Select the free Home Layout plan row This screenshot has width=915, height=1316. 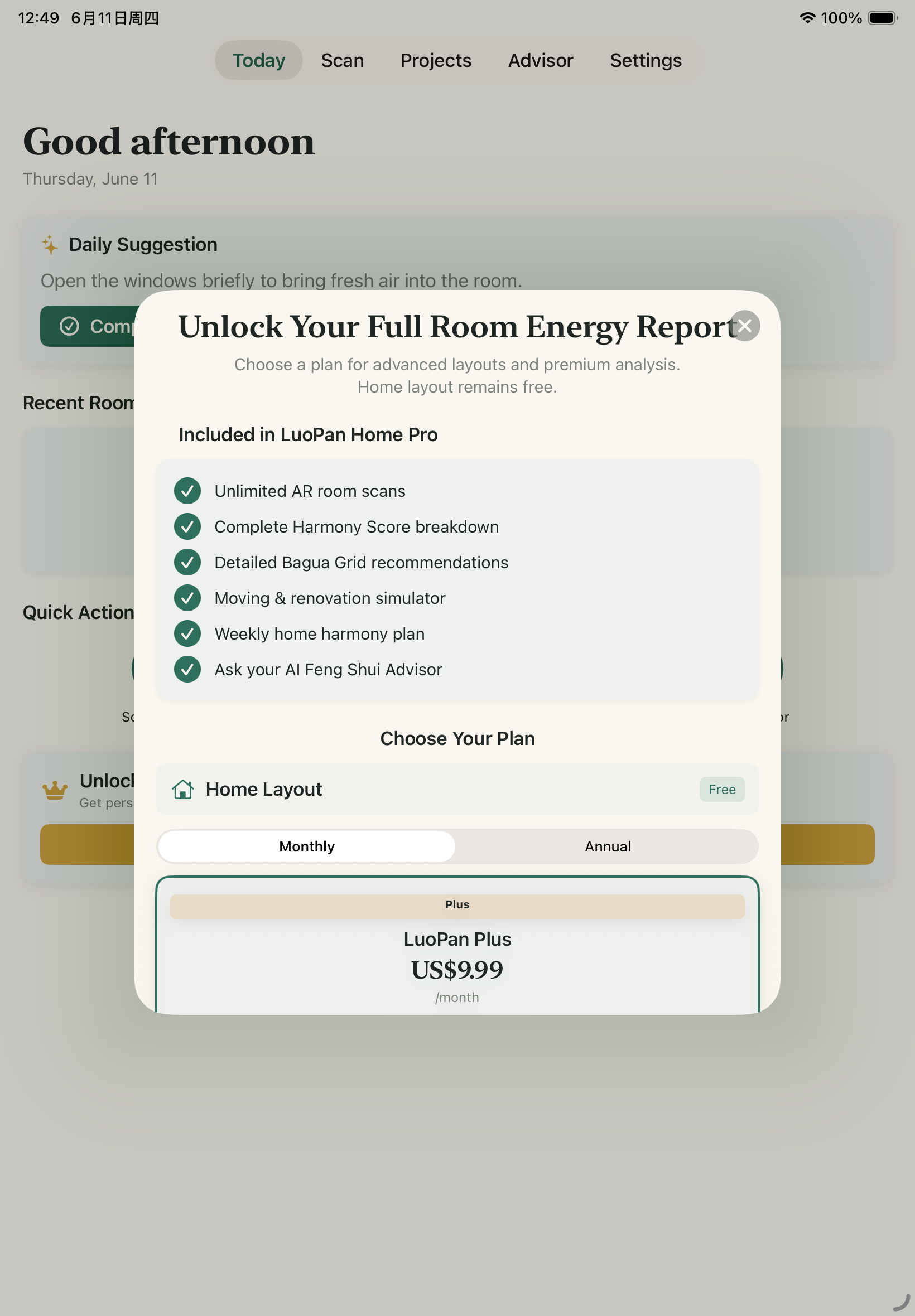click(458, 790)
